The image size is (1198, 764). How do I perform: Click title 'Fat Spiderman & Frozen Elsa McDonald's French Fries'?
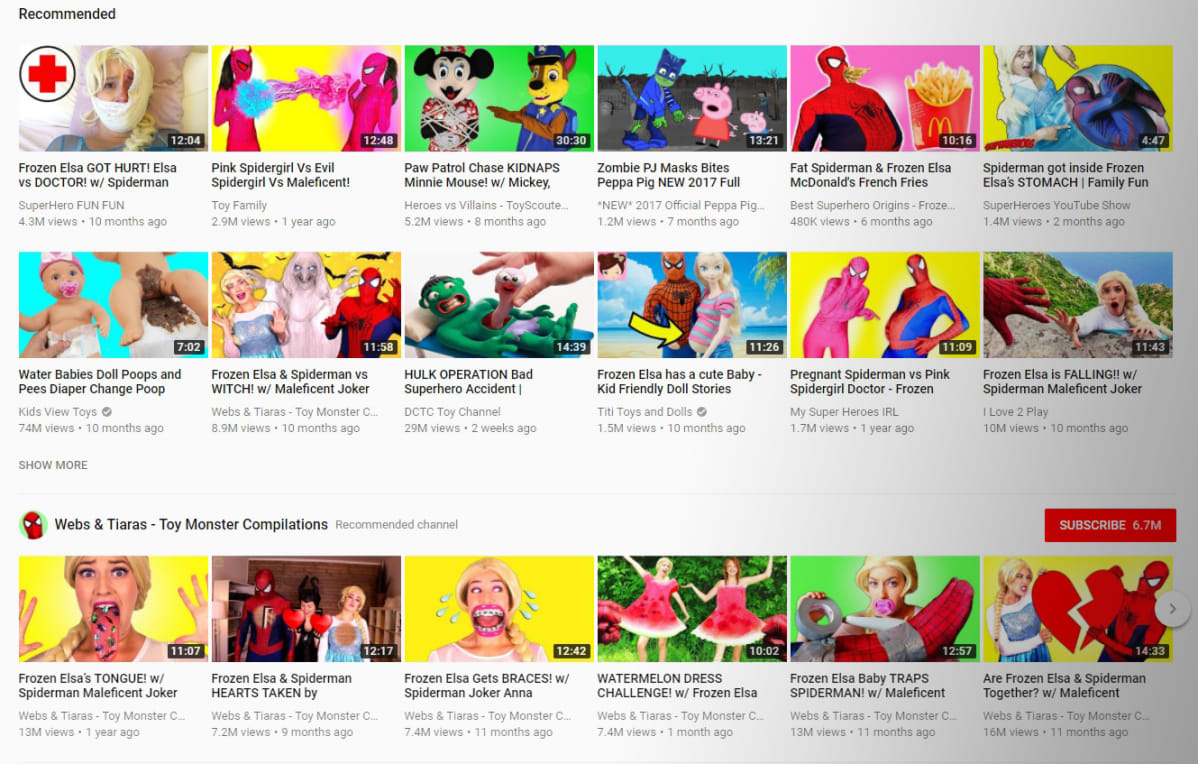871,175
